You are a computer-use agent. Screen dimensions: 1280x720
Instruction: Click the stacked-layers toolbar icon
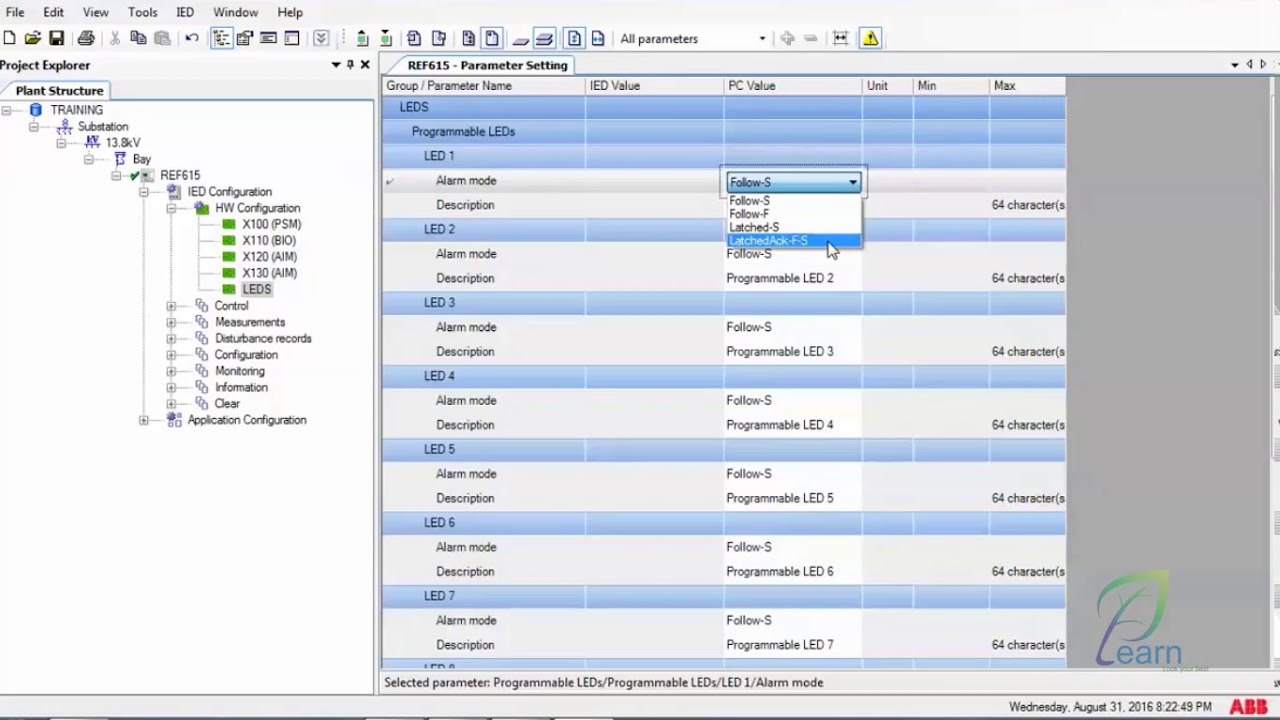(x=544, y=38)
